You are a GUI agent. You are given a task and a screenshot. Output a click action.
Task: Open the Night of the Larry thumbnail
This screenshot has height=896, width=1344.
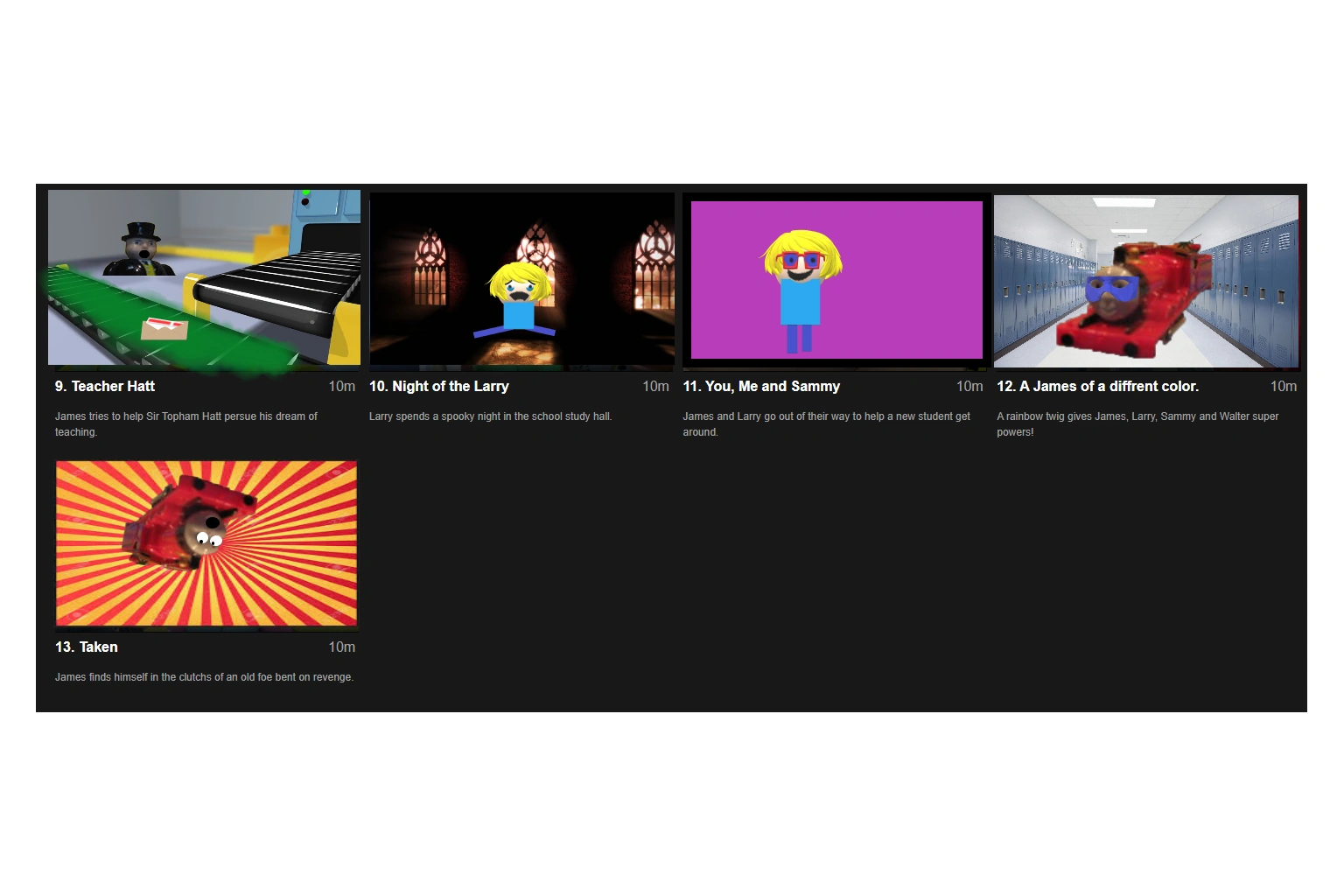pos(521,280)
